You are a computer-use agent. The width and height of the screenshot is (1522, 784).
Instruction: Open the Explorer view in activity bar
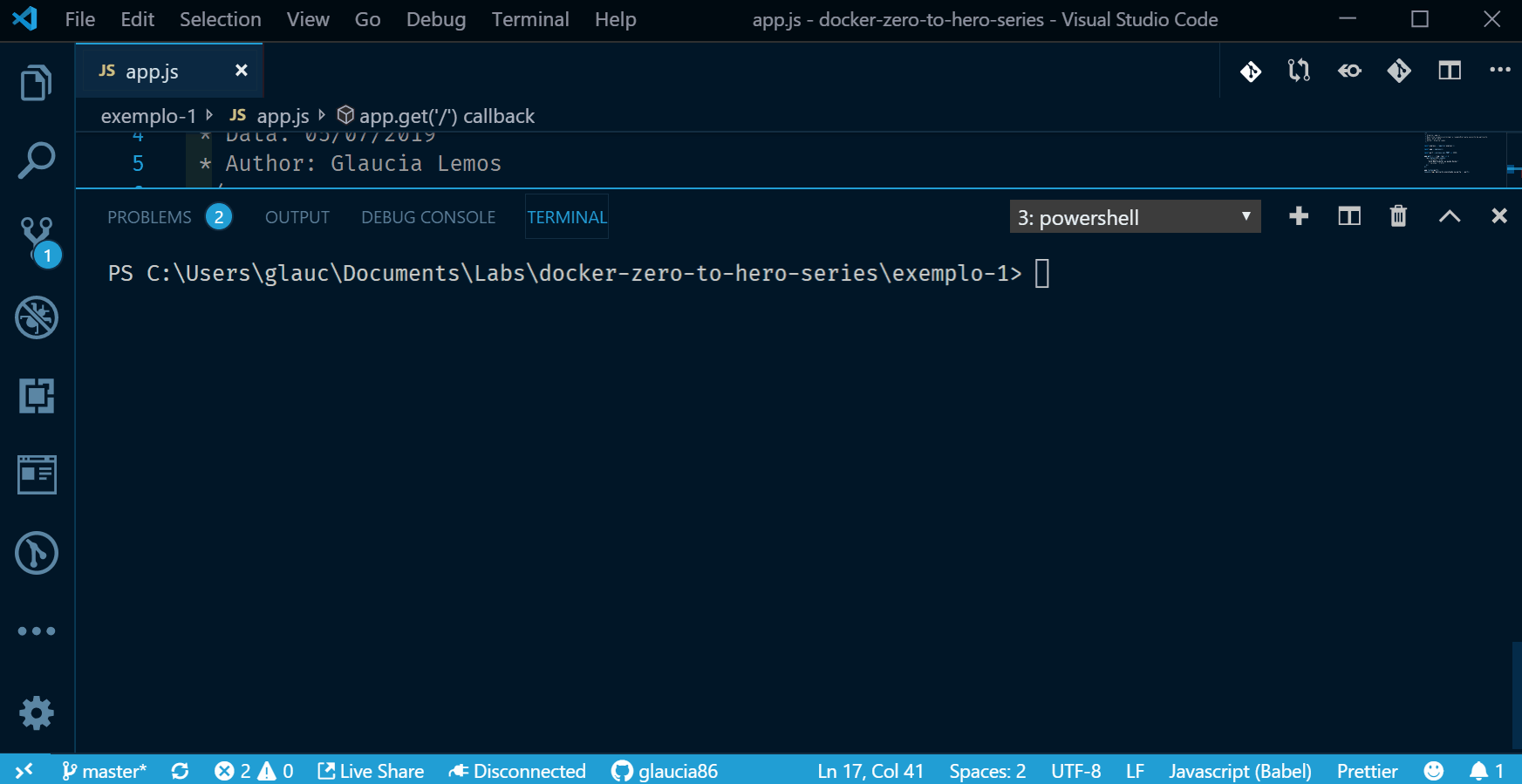tap(37, 83)
